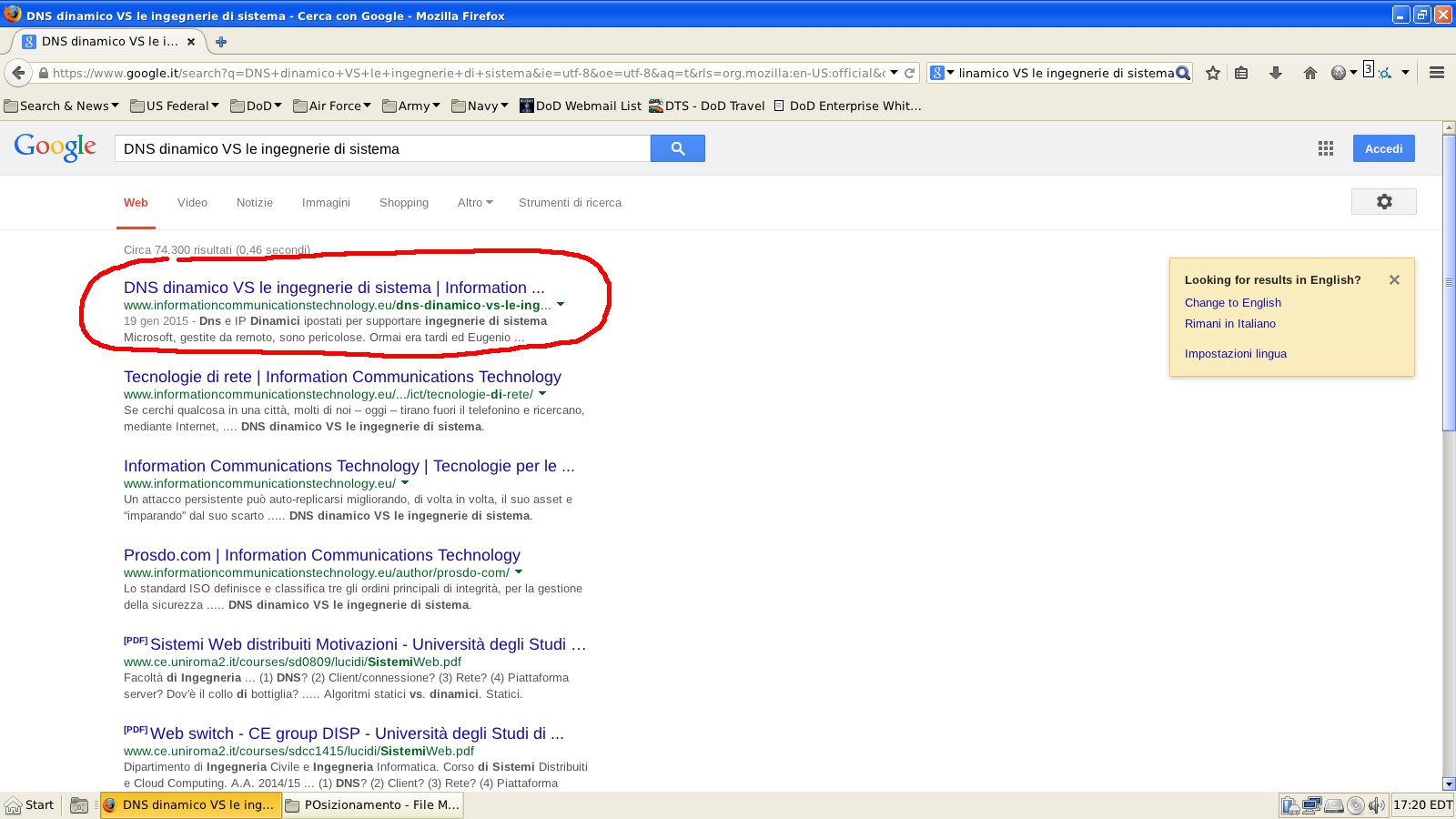Click the Firefox back arrow button
Viewport: 1456px width, 819px height.
point(18,73)
